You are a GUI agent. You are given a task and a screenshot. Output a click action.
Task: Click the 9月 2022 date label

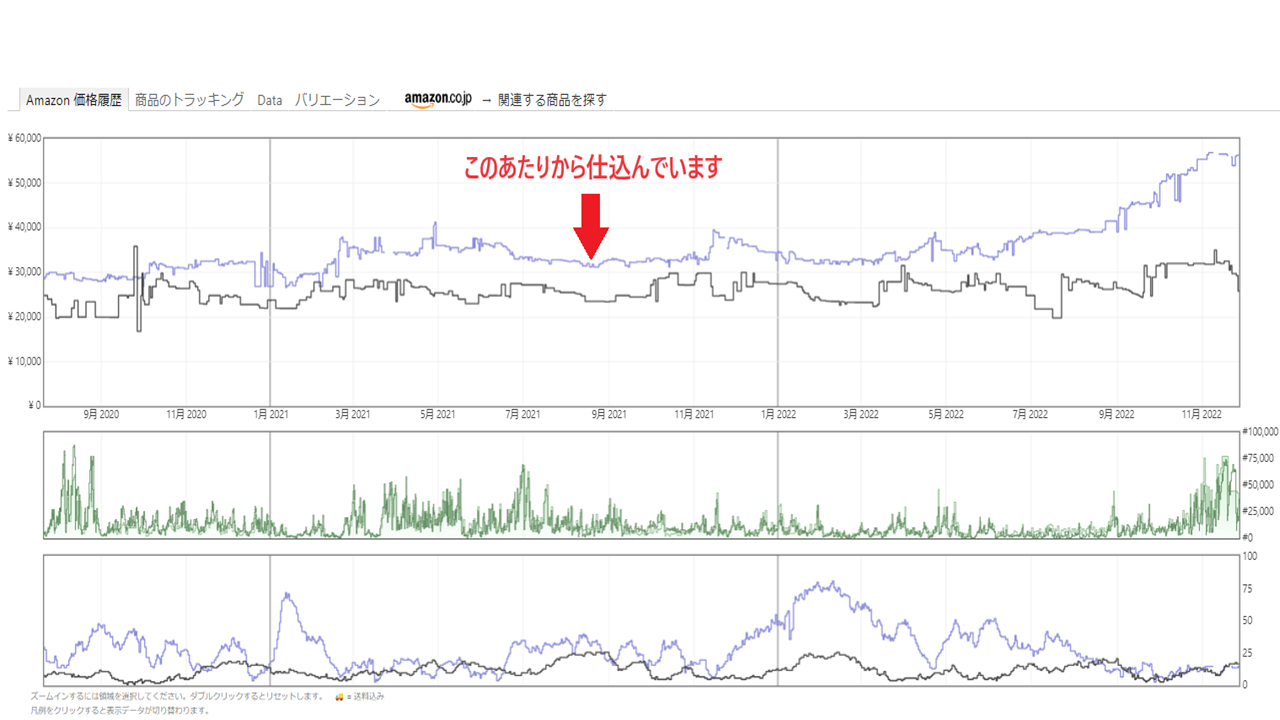pos(1117,414)
